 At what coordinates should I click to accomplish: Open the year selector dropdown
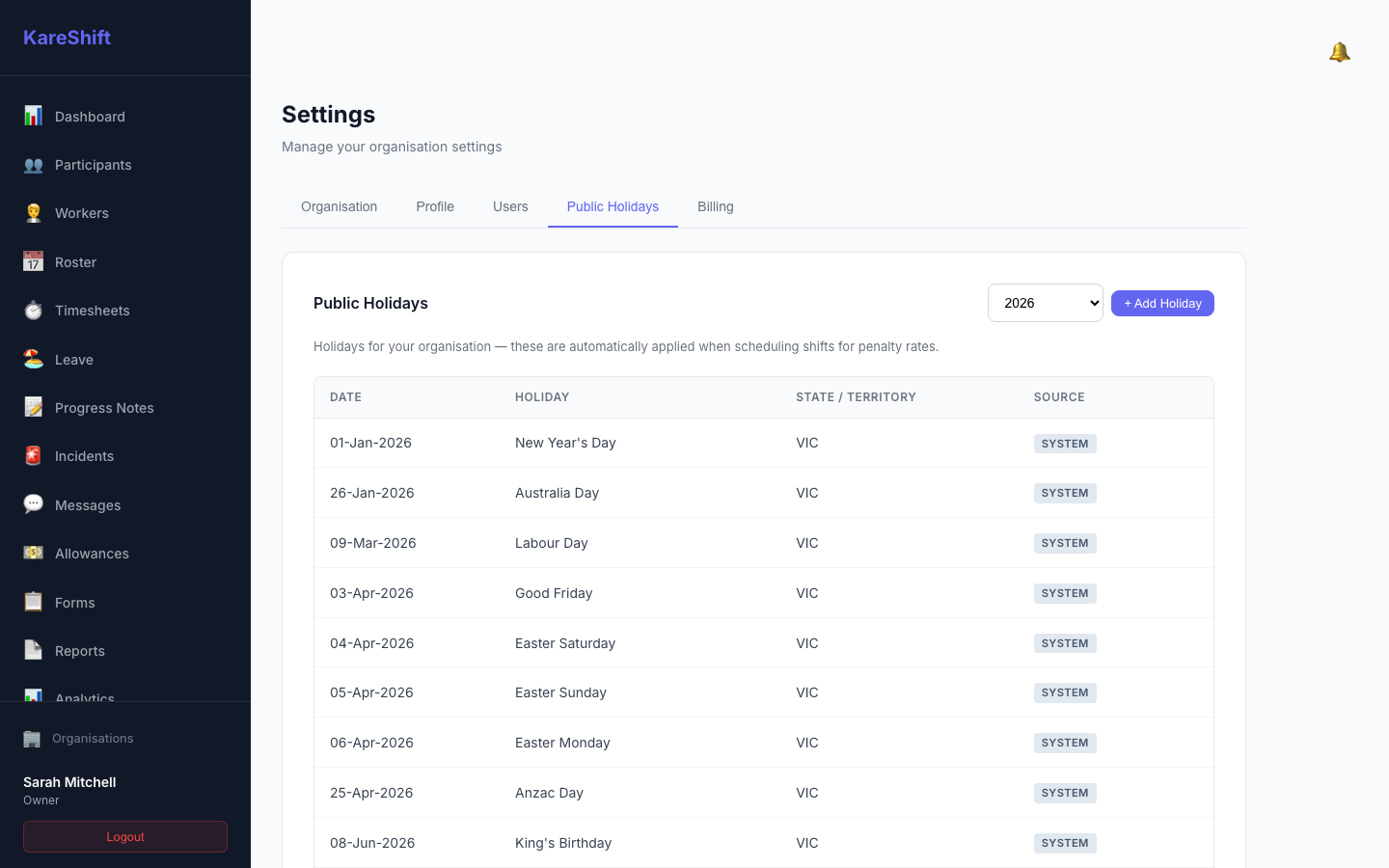[1046, 303]
